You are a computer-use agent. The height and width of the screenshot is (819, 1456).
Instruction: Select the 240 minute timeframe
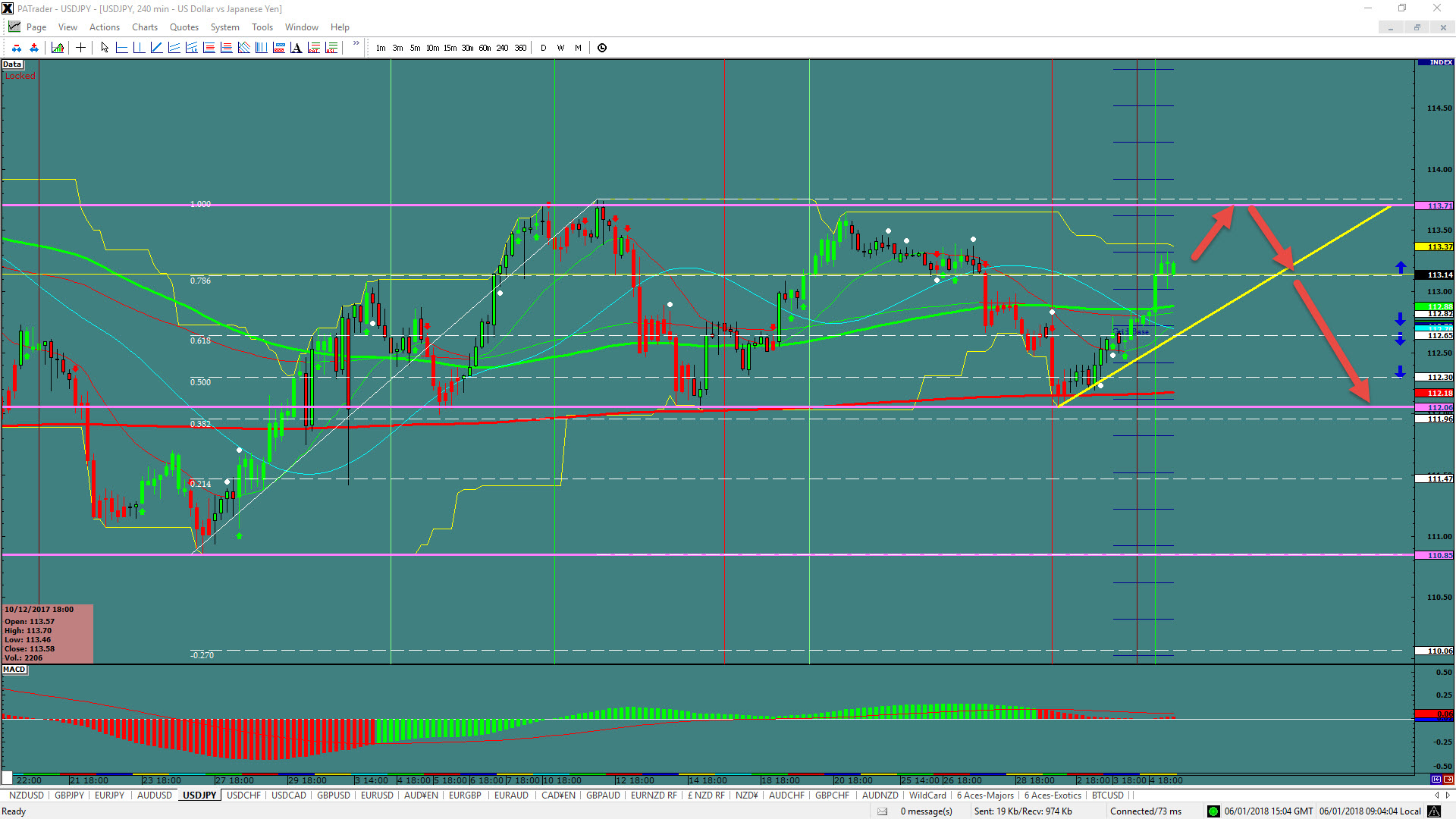[502, 48]
